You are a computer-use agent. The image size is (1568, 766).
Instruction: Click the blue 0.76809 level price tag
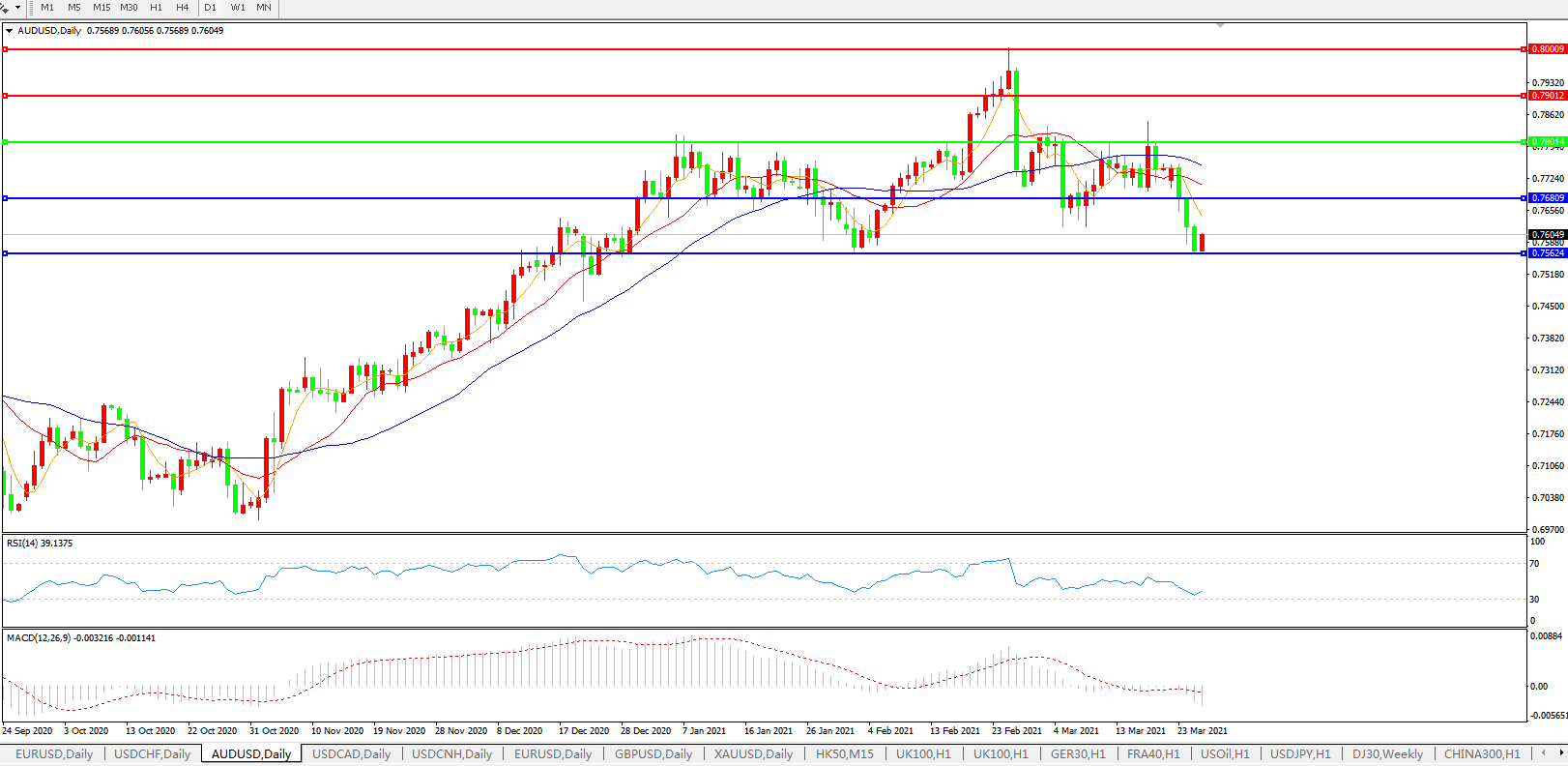coord(1548,198)
